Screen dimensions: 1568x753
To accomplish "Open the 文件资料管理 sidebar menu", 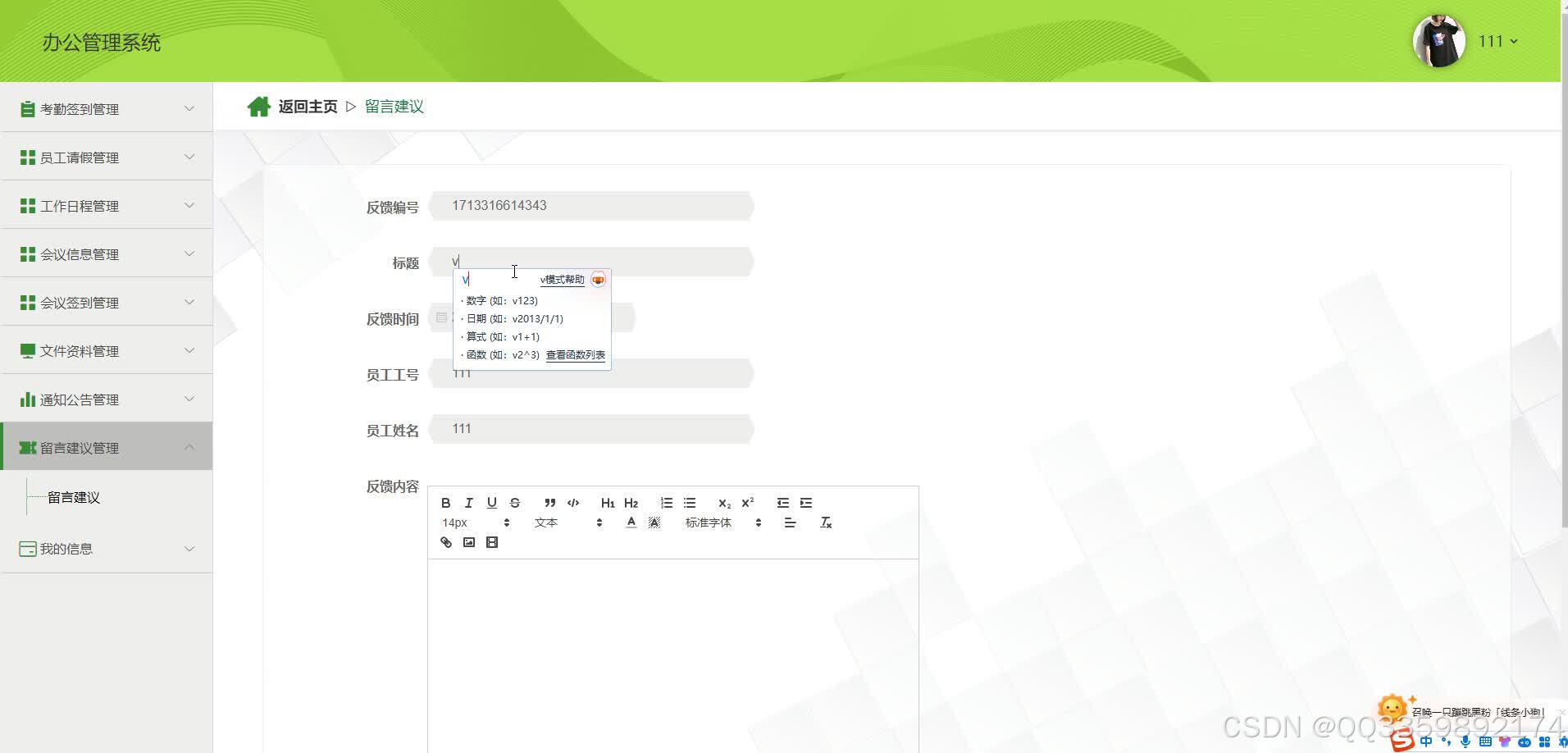I will pyautogui.click(x=78, y=350).
